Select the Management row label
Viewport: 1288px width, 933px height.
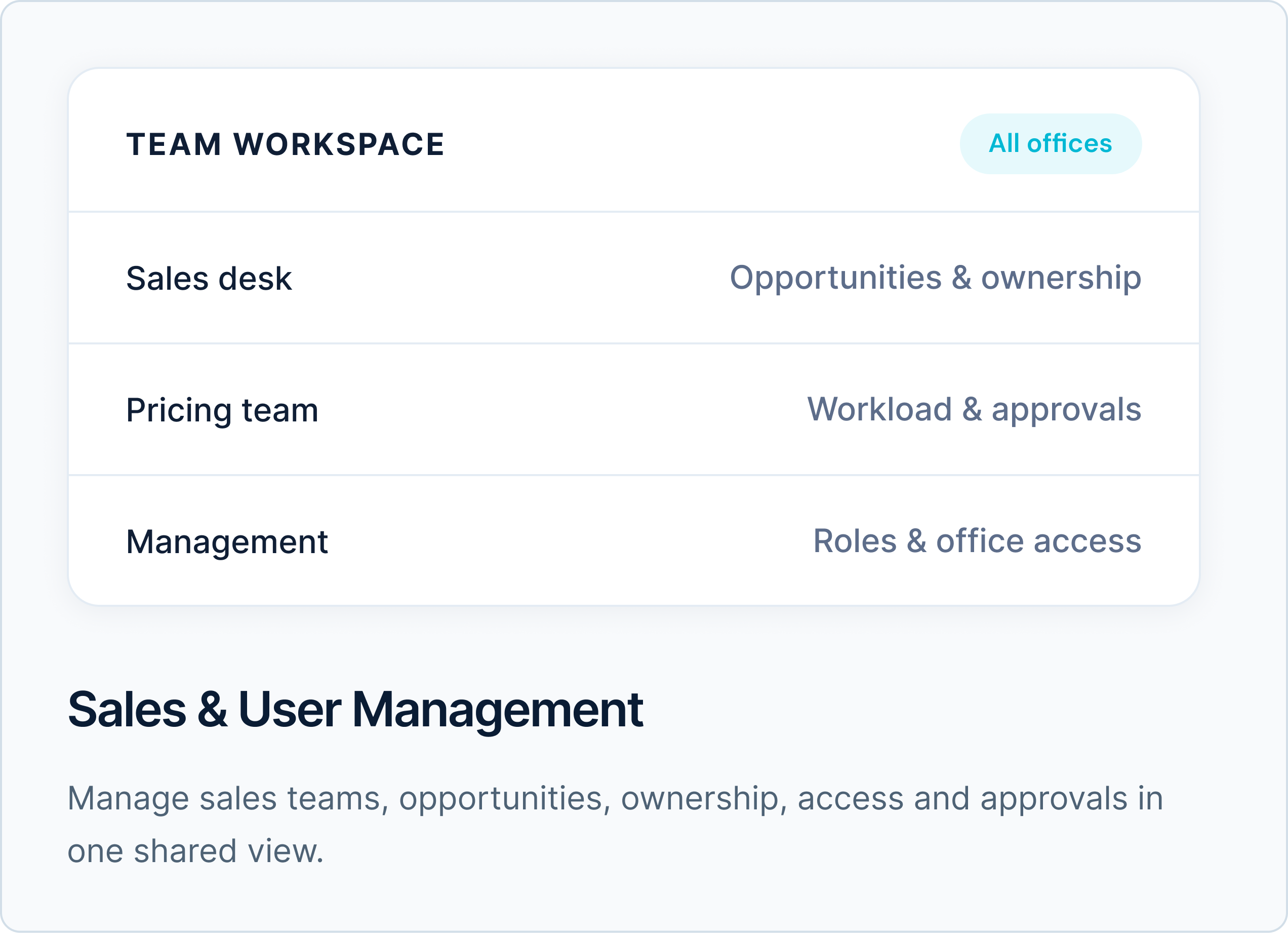[227, 542]
